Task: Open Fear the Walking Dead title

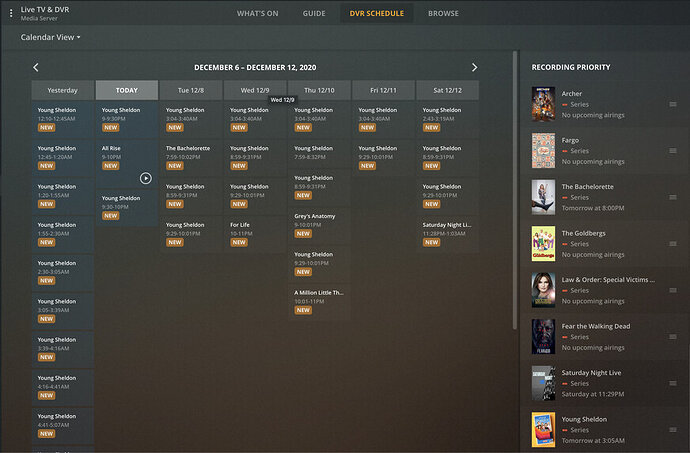Action: pyautogui.click(x=596, y=326)
